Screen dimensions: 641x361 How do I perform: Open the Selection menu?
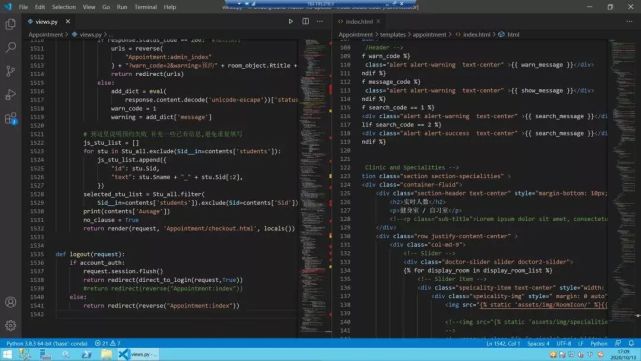[x=64, y=7]
